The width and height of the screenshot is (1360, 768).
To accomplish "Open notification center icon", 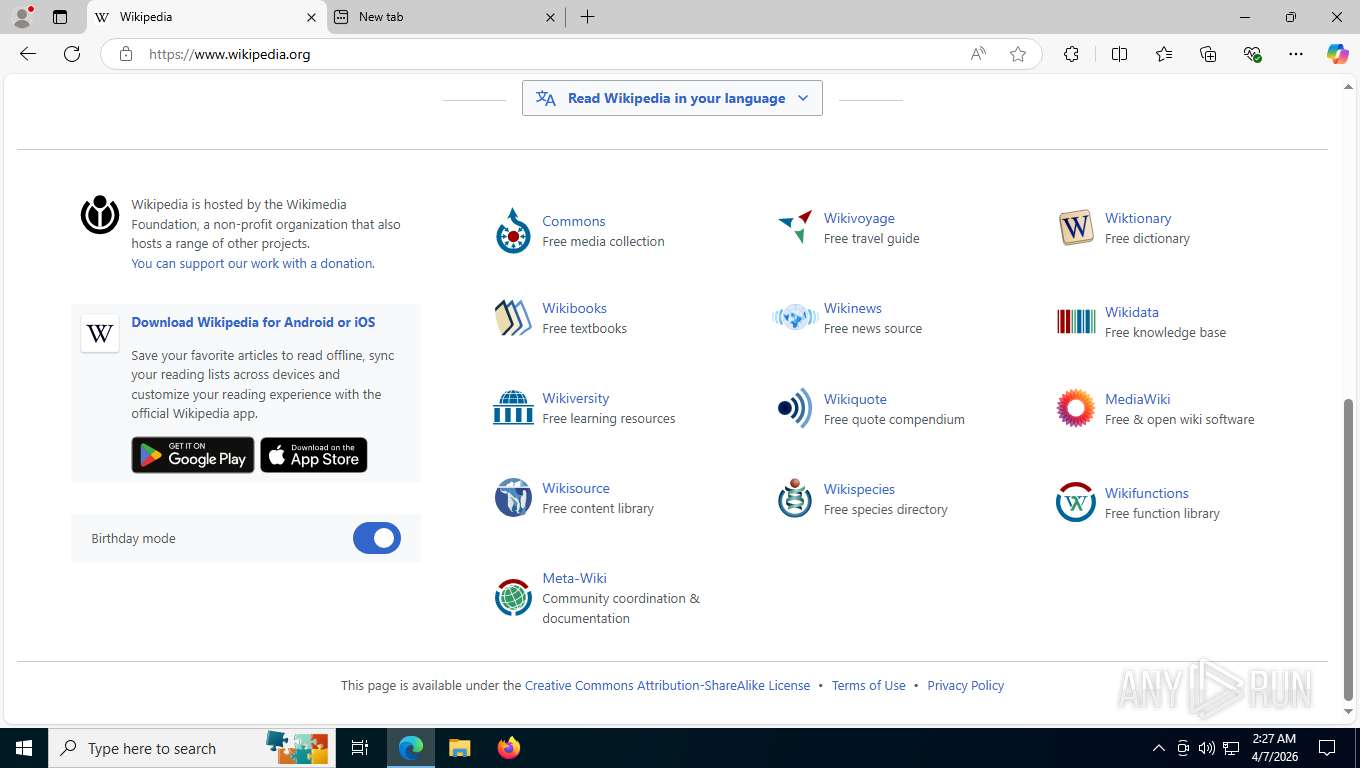I will point(1327,748).
